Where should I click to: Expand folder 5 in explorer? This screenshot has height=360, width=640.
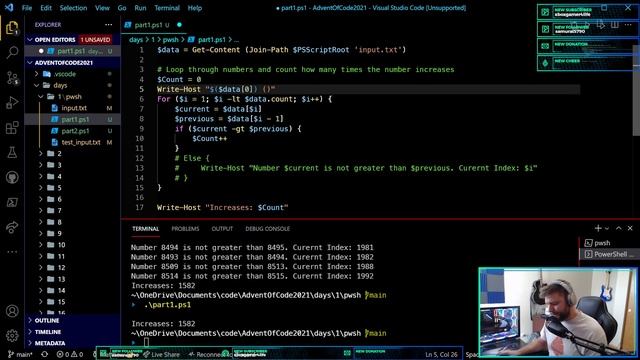click(x=73, y=188)
